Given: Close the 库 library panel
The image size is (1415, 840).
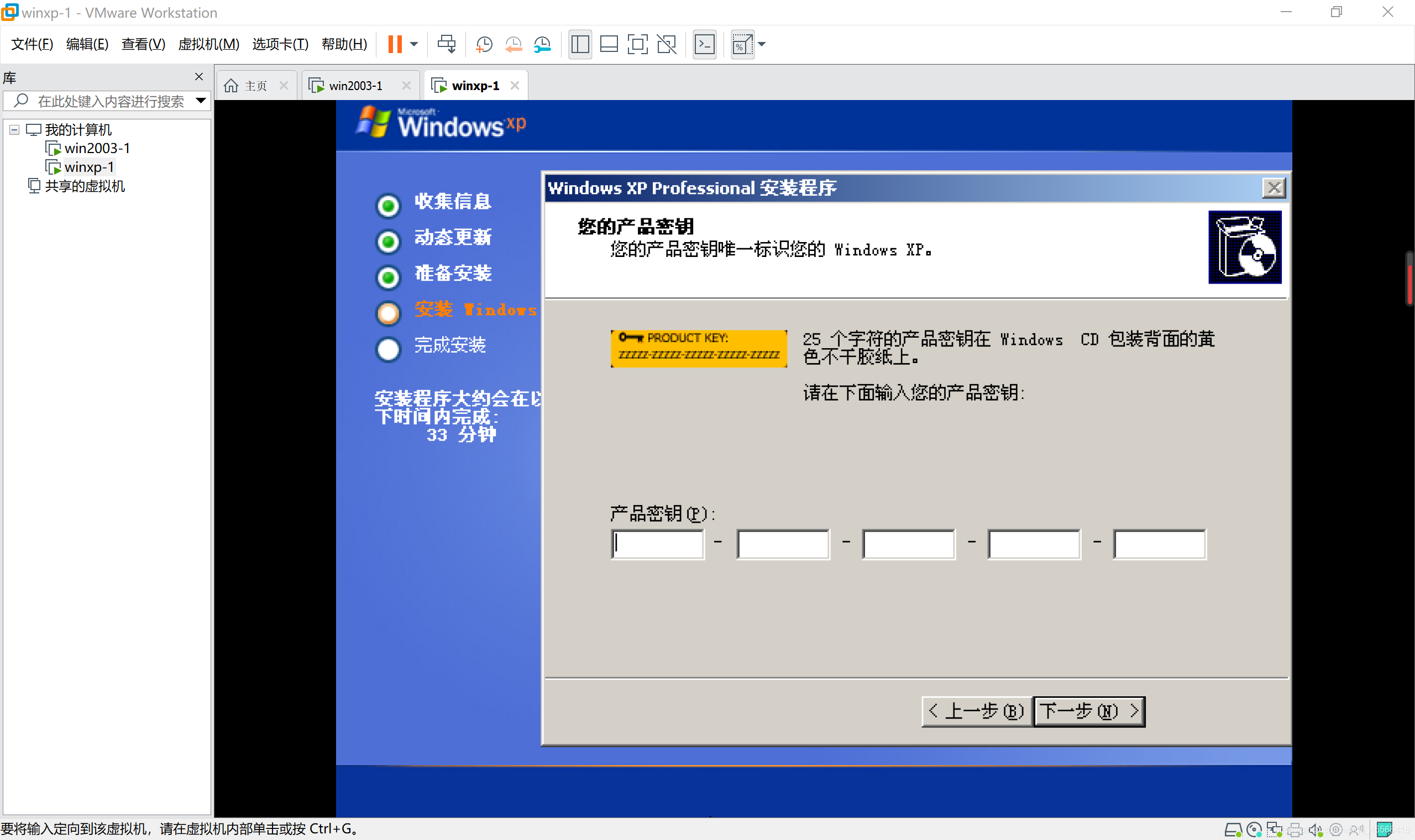Looking at the screenshot, I should [198, 76].
